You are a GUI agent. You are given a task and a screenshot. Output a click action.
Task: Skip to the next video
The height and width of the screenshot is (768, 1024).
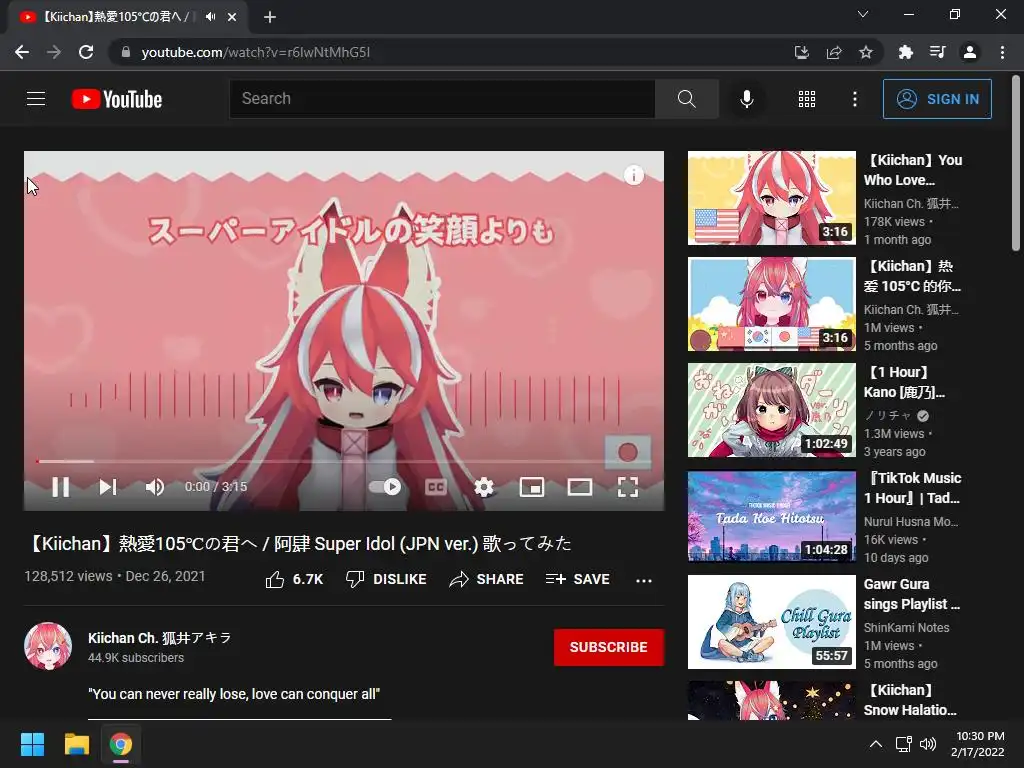(x=108, y=487)
